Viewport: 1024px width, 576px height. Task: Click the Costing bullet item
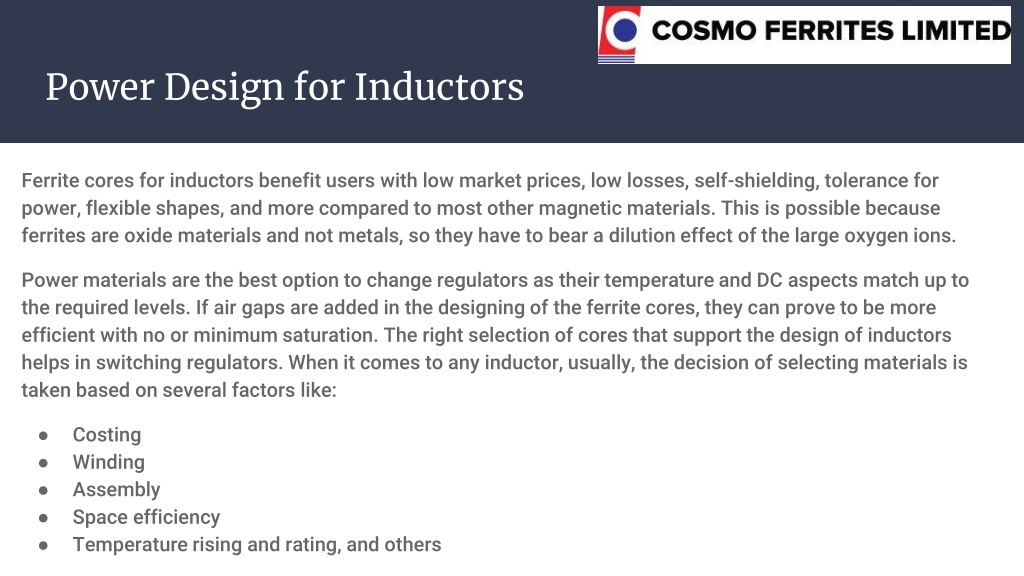[106, 435]
